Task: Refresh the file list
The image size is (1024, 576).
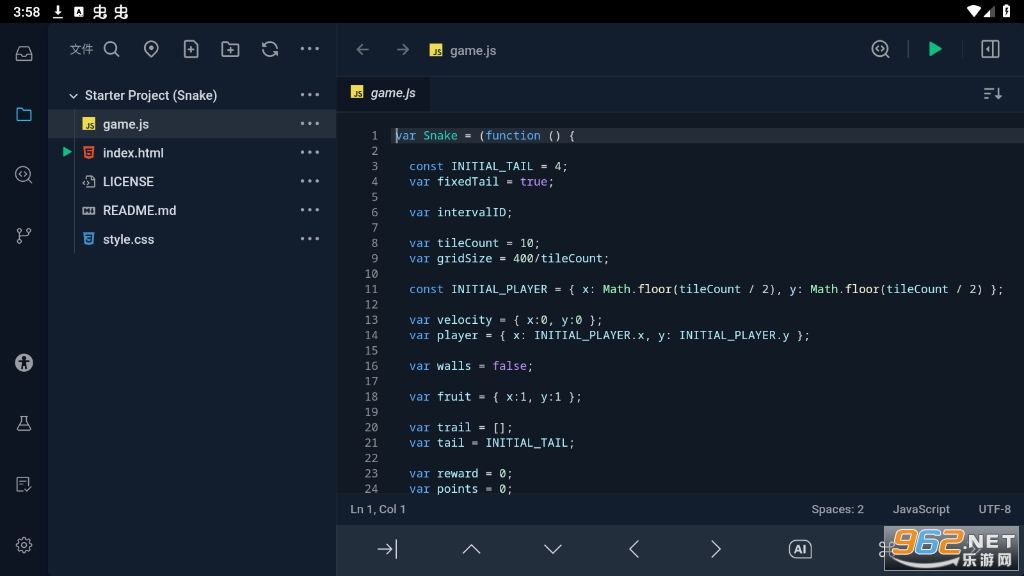Action: (270, 49)
